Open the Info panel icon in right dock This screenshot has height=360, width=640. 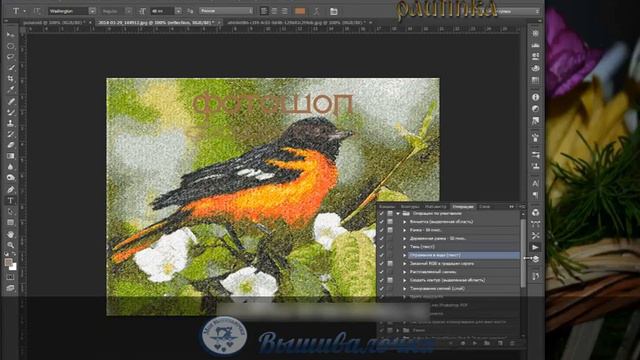(536, 97)
